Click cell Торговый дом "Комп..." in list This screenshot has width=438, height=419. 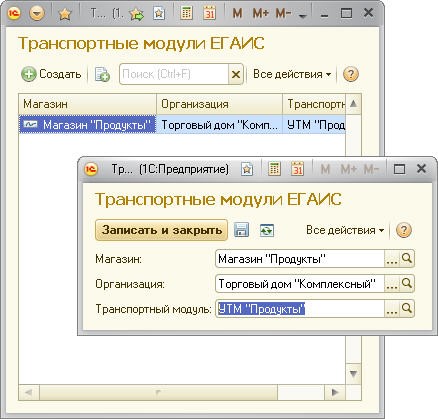tap(219, 125)
